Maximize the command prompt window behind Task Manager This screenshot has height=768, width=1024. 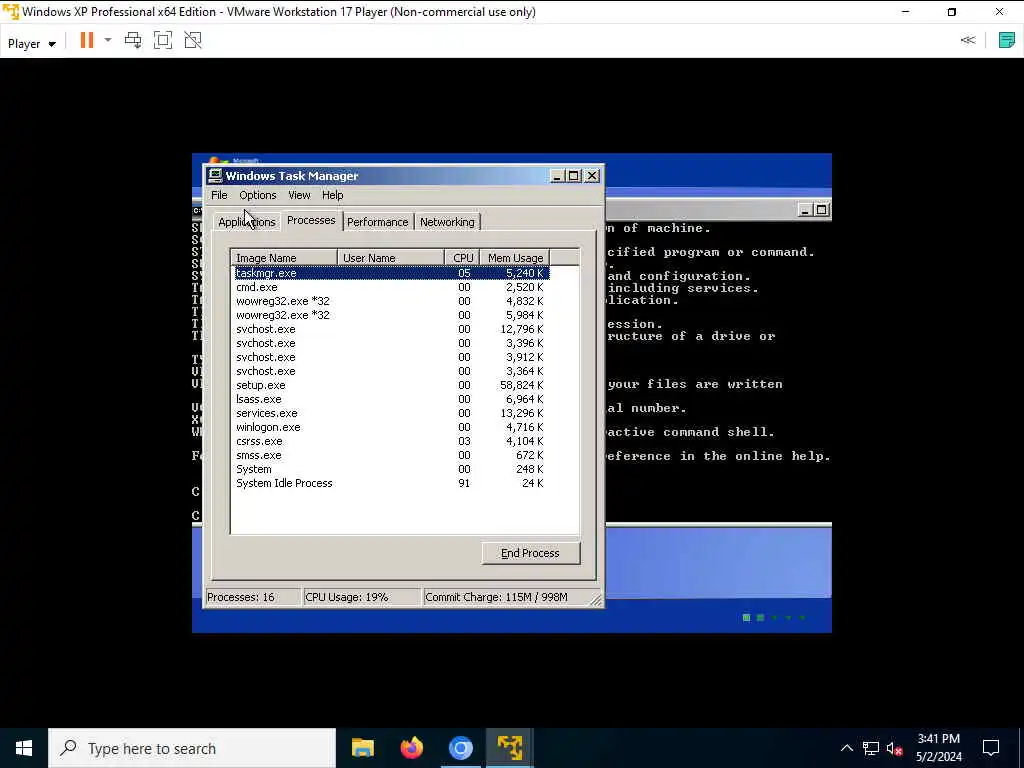[822, 210]
